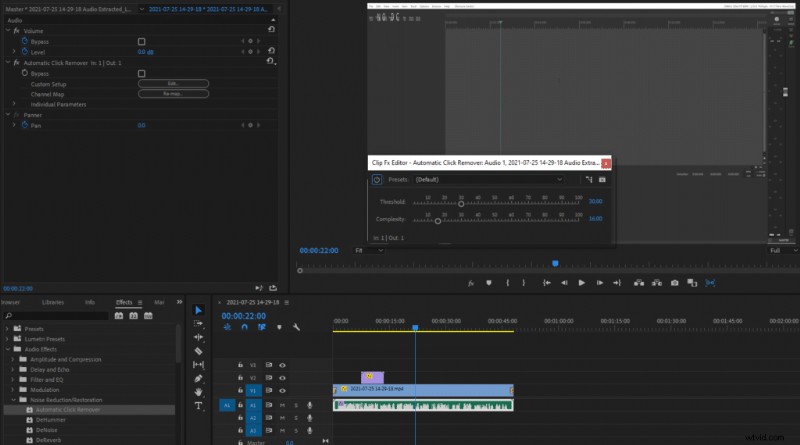Toggle linked selection in timeline

262,327
